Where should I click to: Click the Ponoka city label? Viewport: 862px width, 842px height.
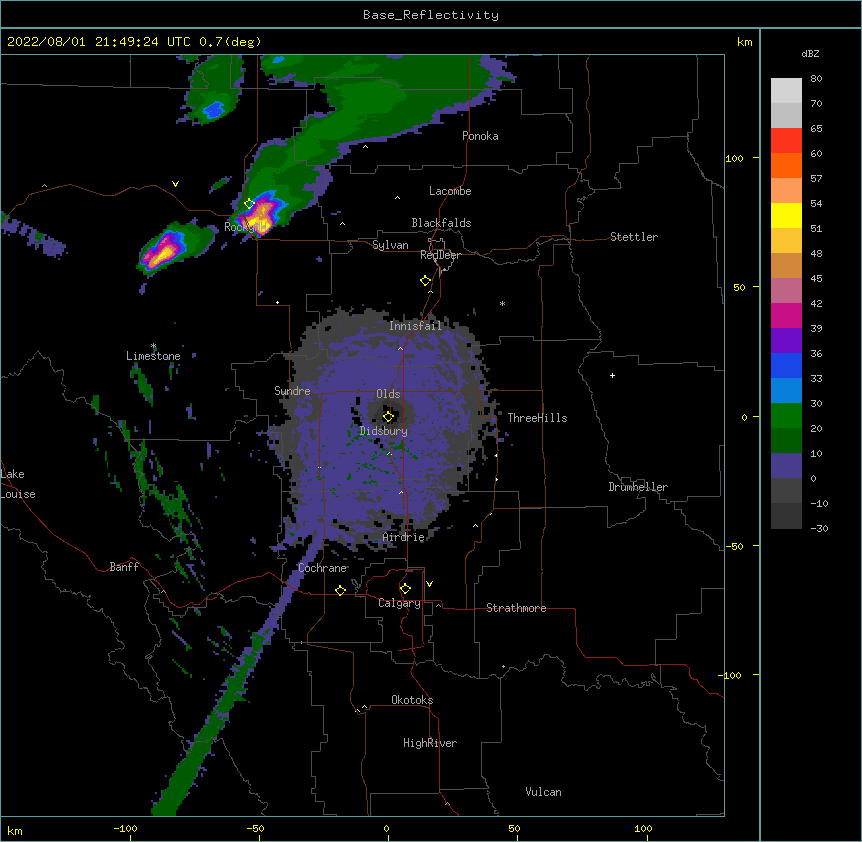tap(480, 136)
